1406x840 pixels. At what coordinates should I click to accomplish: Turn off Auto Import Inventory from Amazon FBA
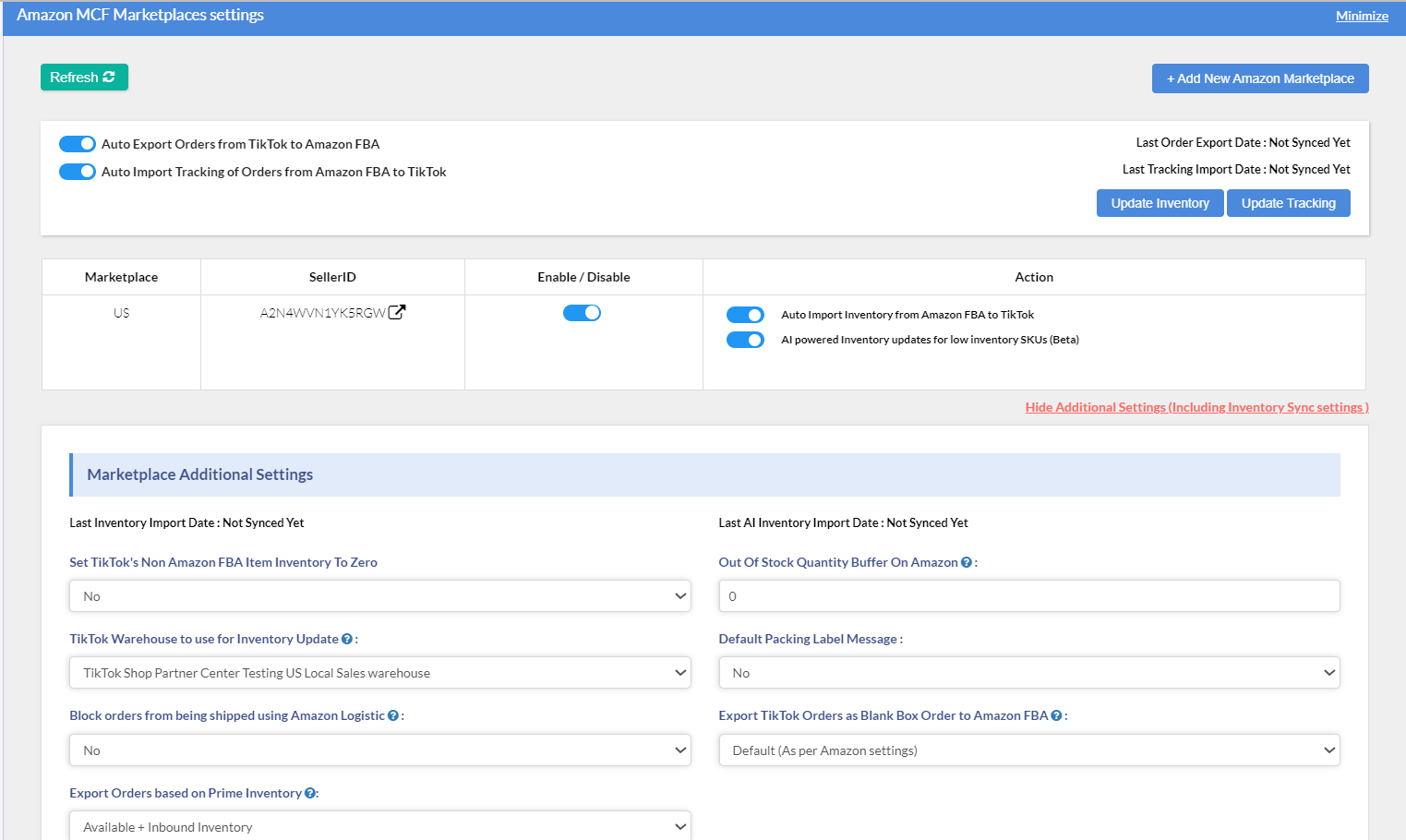tap(745, 315)
